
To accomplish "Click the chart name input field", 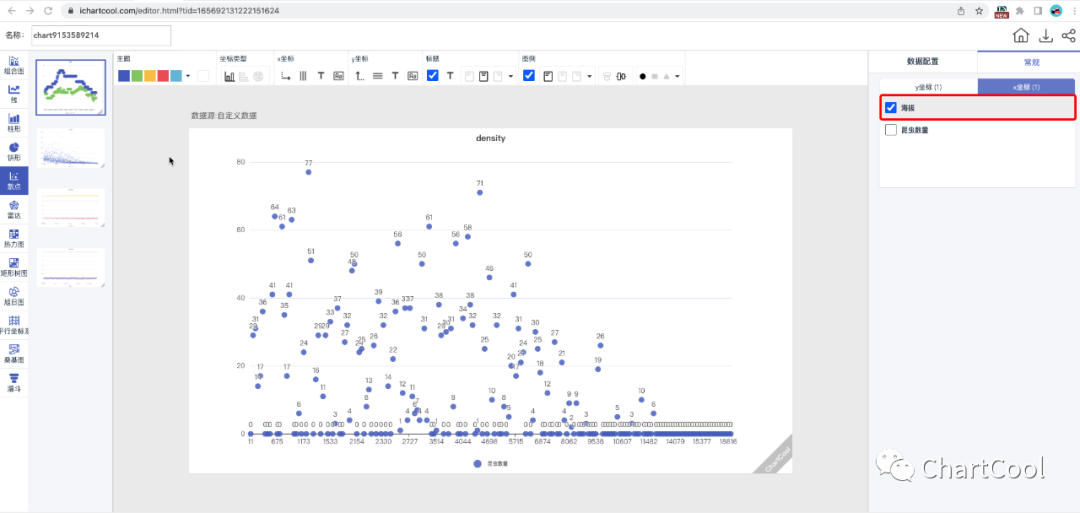I will tap(100, 36).
